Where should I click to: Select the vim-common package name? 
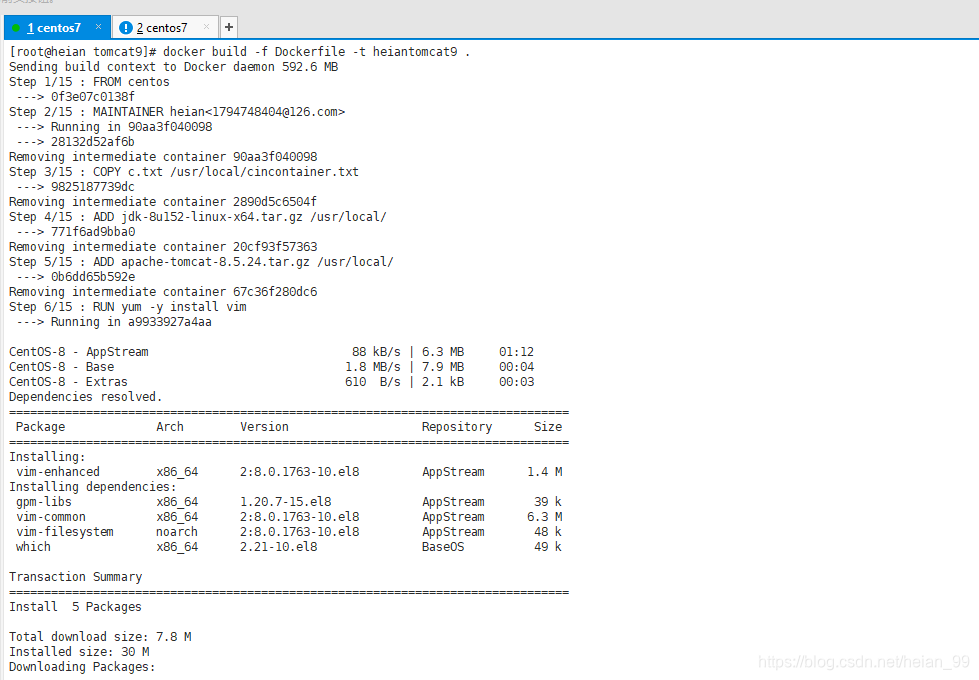pos(51,516)
